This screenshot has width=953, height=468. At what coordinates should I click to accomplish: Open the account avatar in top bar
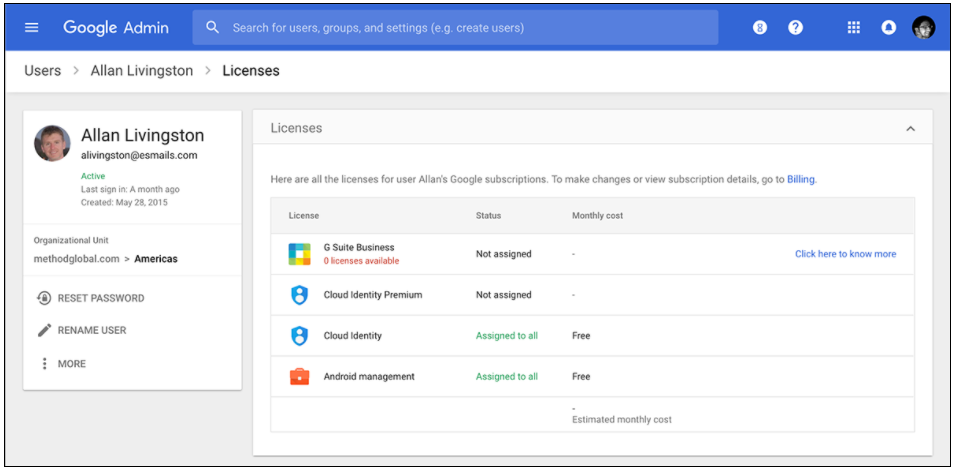coord(923,28)
